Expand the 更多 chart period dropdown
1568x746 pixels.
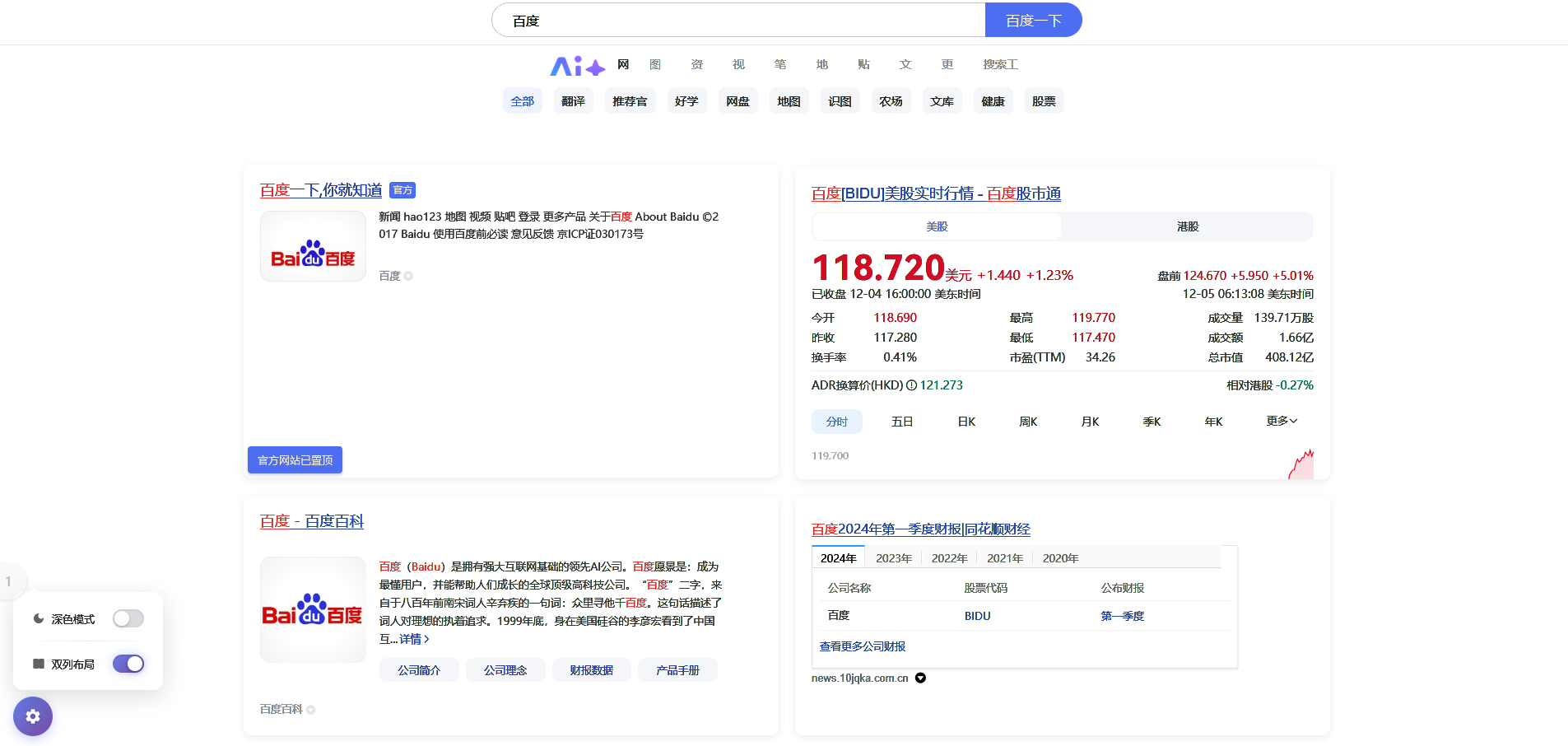click(1282, 421)
